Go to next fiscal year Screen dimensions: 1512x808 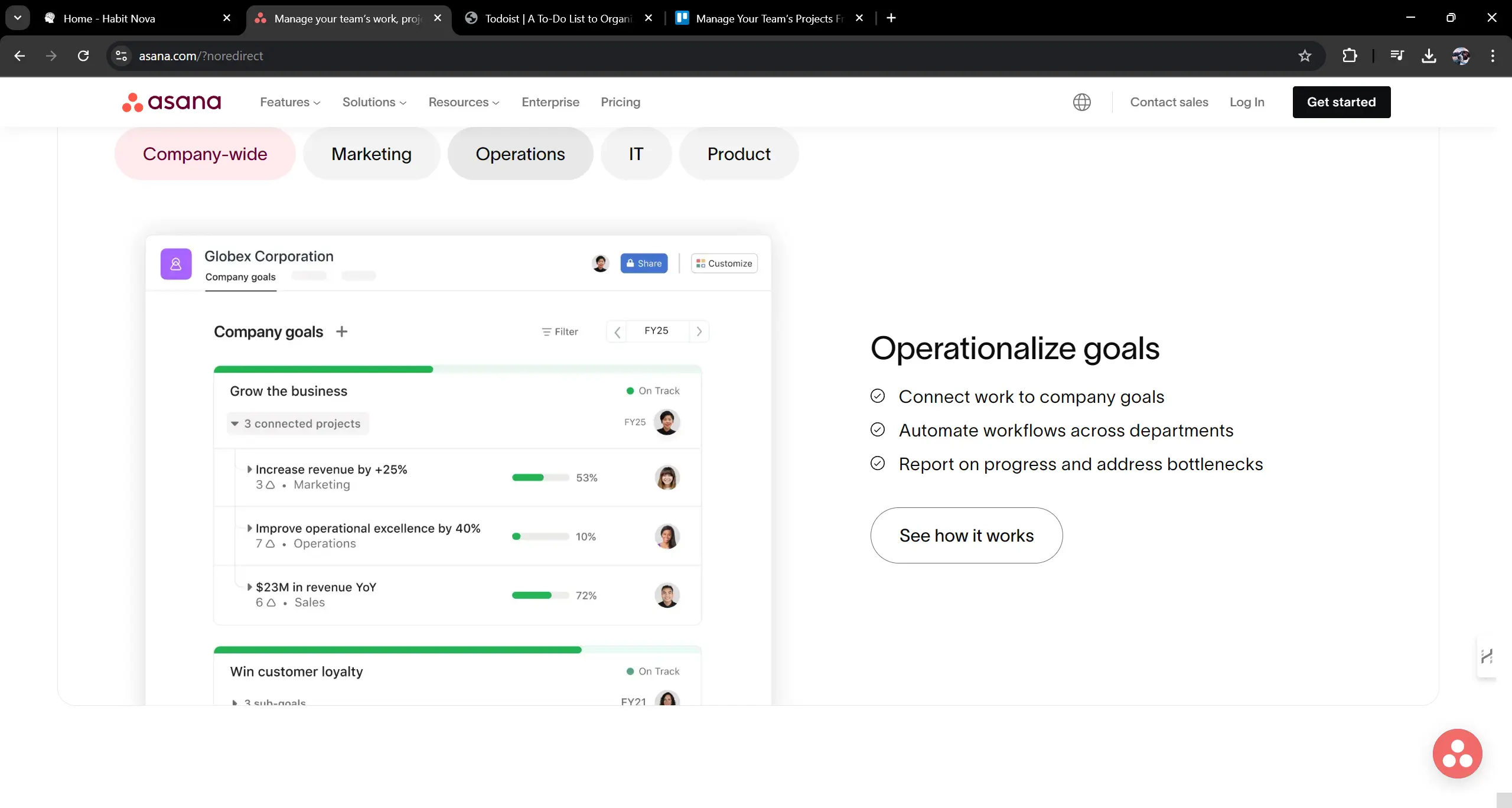tap(699, 331)
